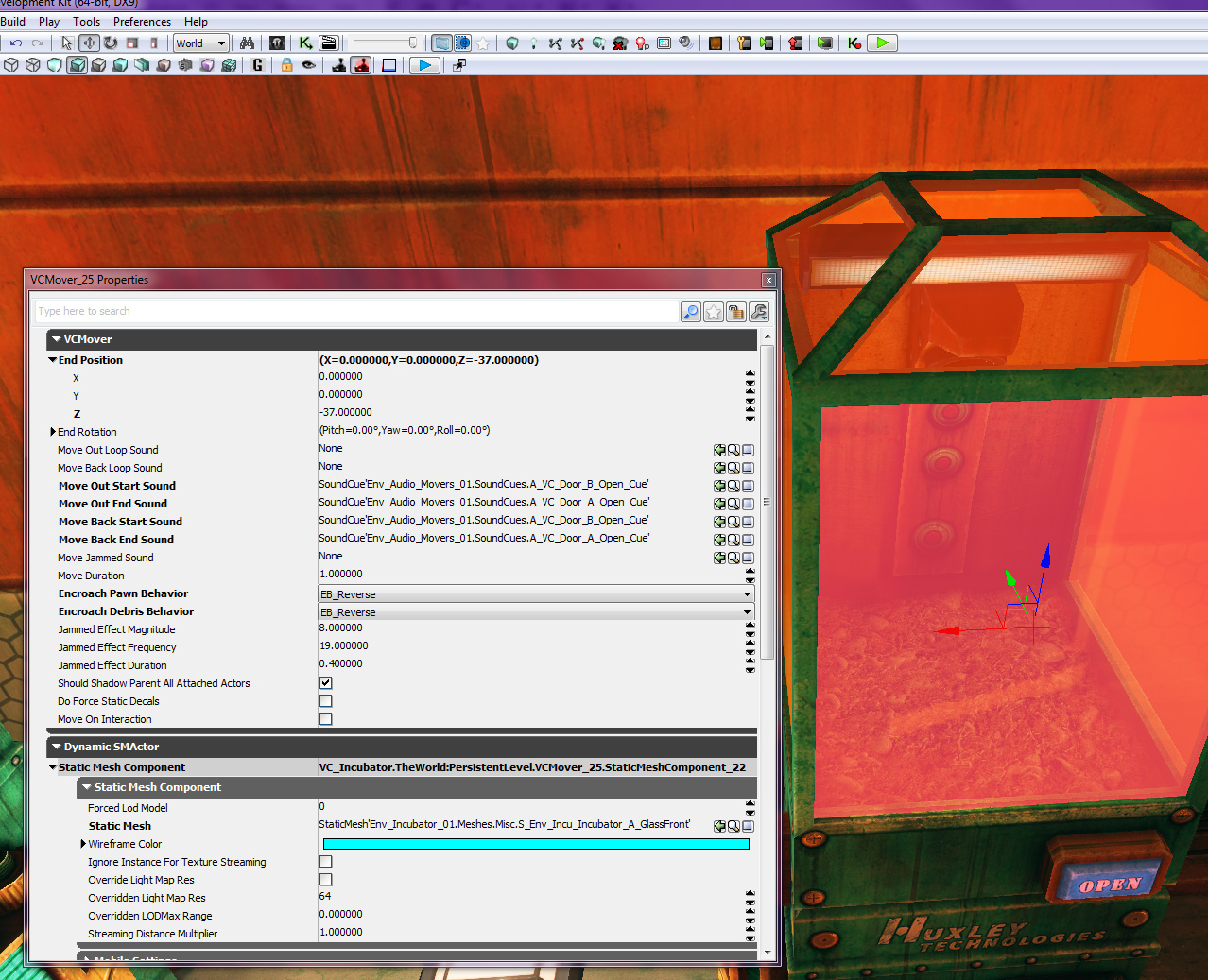
Task: Click the Properties panel vertical scrollbar
Action: [767, 501]
